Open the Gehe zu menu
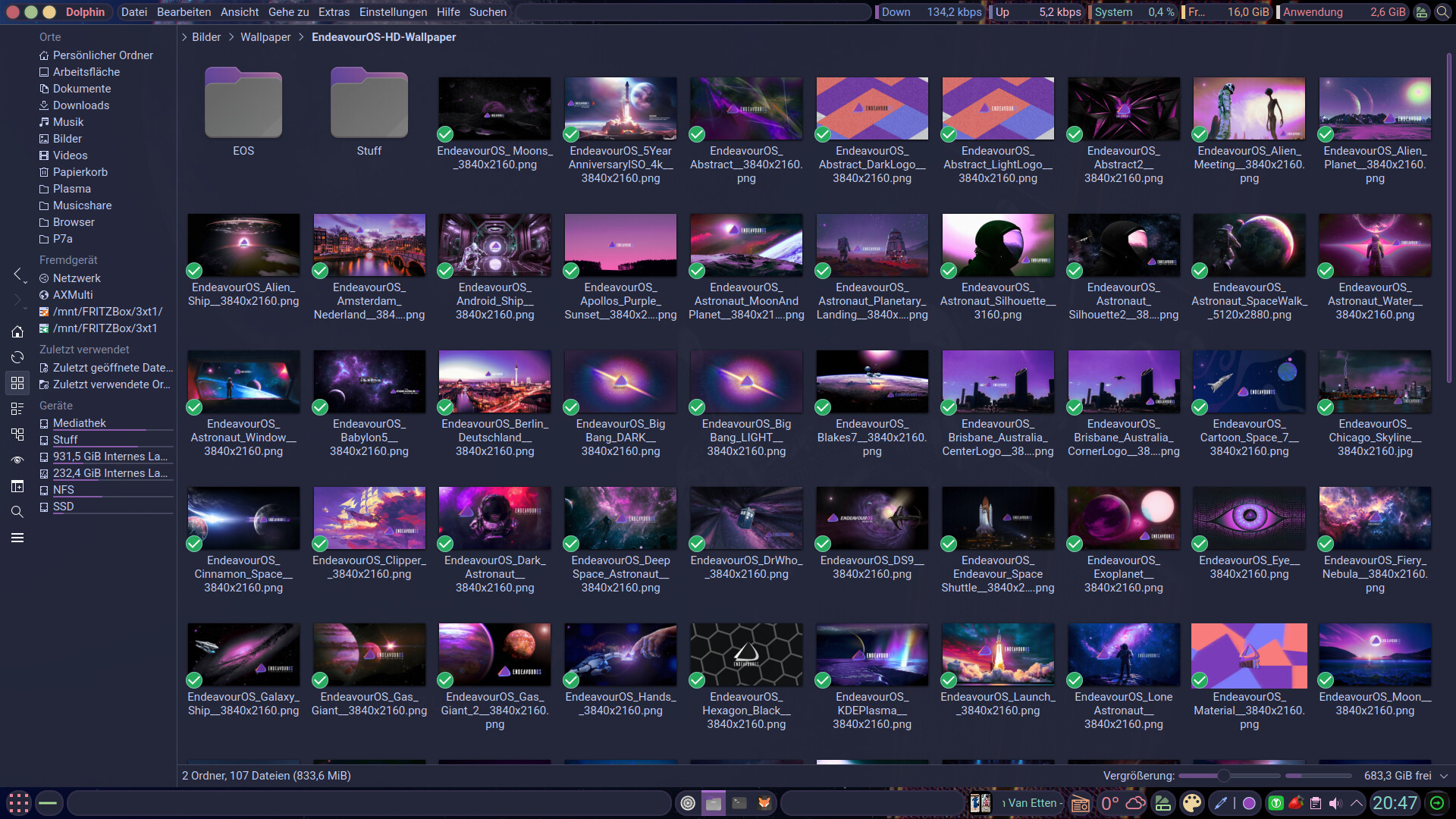Image resolution: width=1456 pixels, height=819 pixels. pos(288,12)
